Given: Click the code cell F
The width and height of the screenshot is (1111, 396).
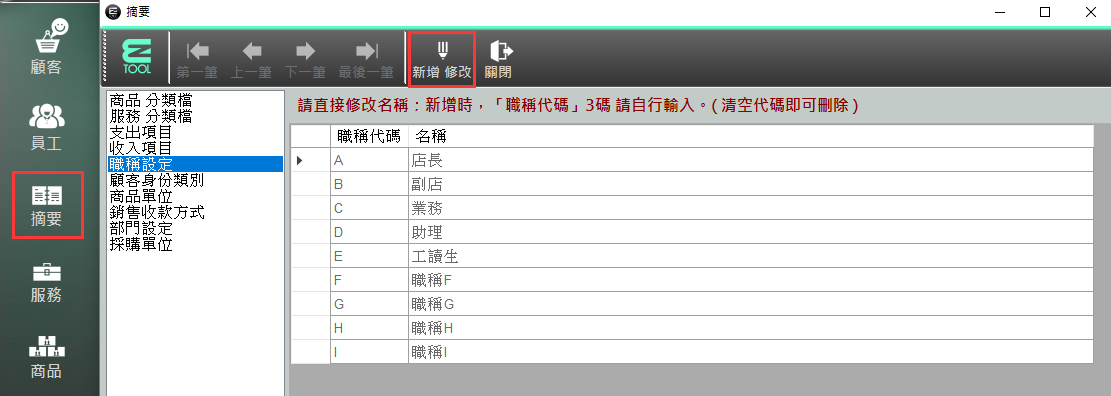Looking at the screenshot, I should coord(369,281).
